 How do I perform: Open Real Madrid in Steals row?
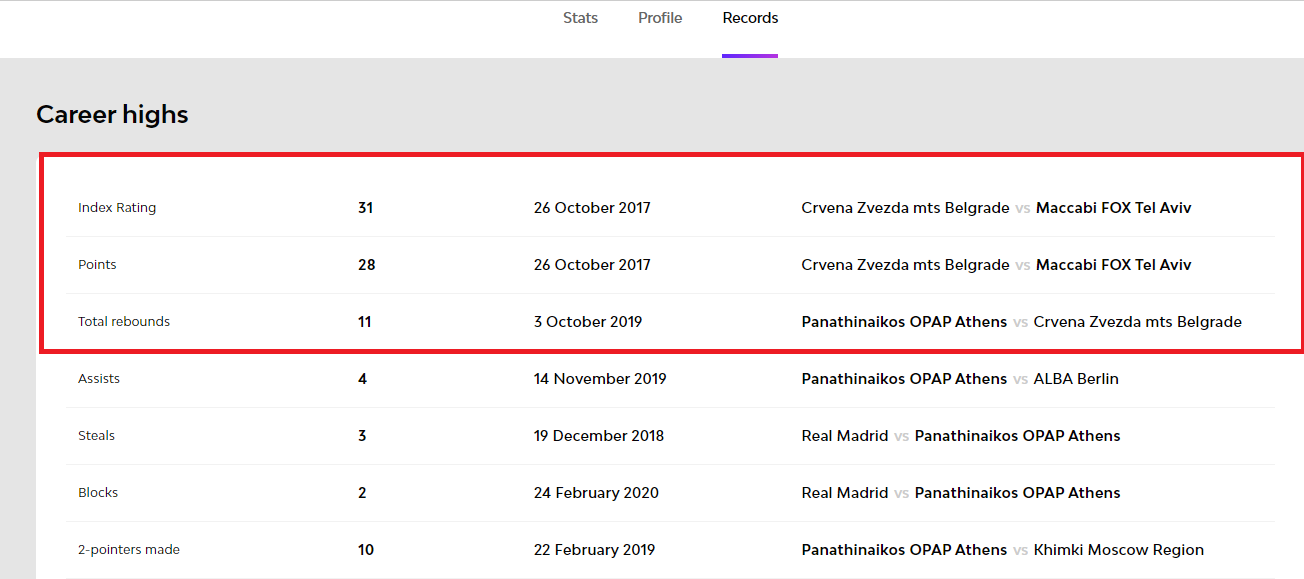click(x=845, y=436)
